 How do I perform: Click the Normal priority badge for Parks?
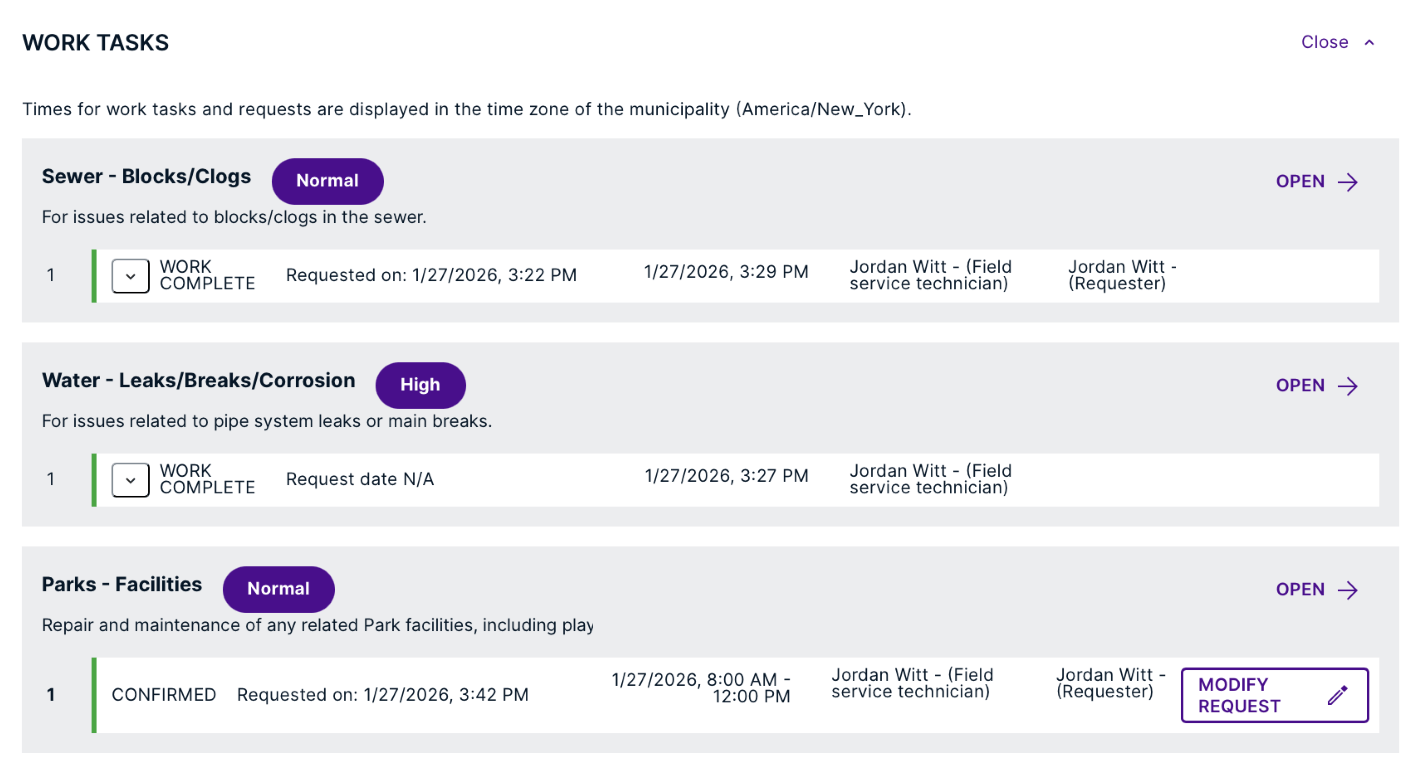pos(278,589)
